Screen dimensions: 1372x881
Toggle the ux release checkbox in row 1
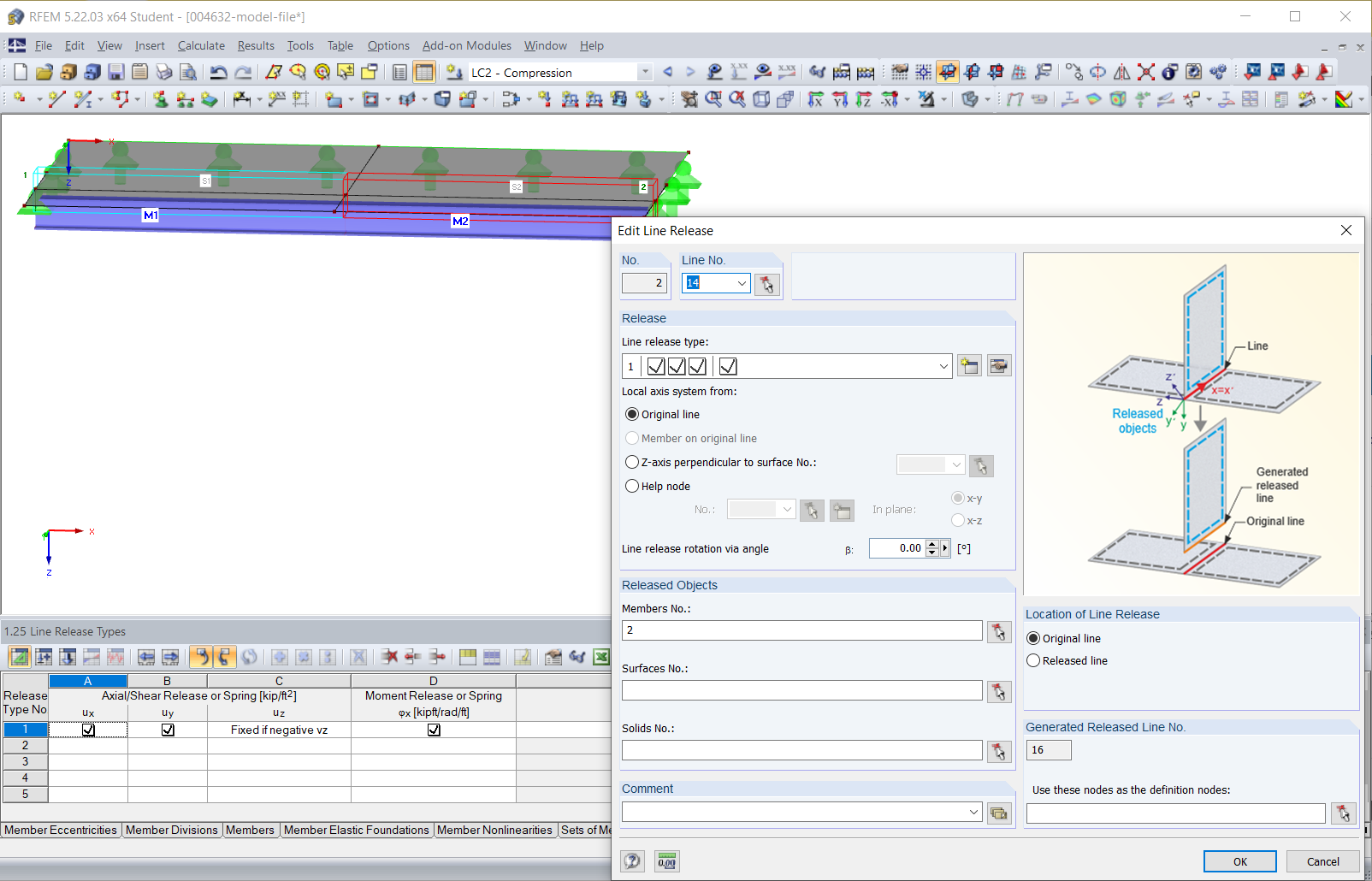88,730
